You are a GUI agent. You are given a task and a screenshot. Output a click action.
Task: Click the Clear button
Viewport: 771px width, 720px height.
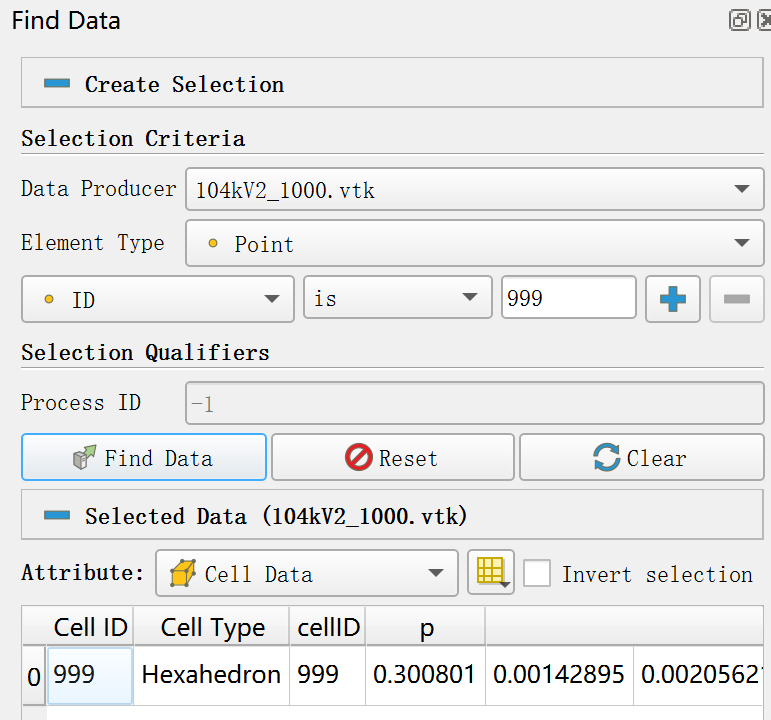point(641,458)
